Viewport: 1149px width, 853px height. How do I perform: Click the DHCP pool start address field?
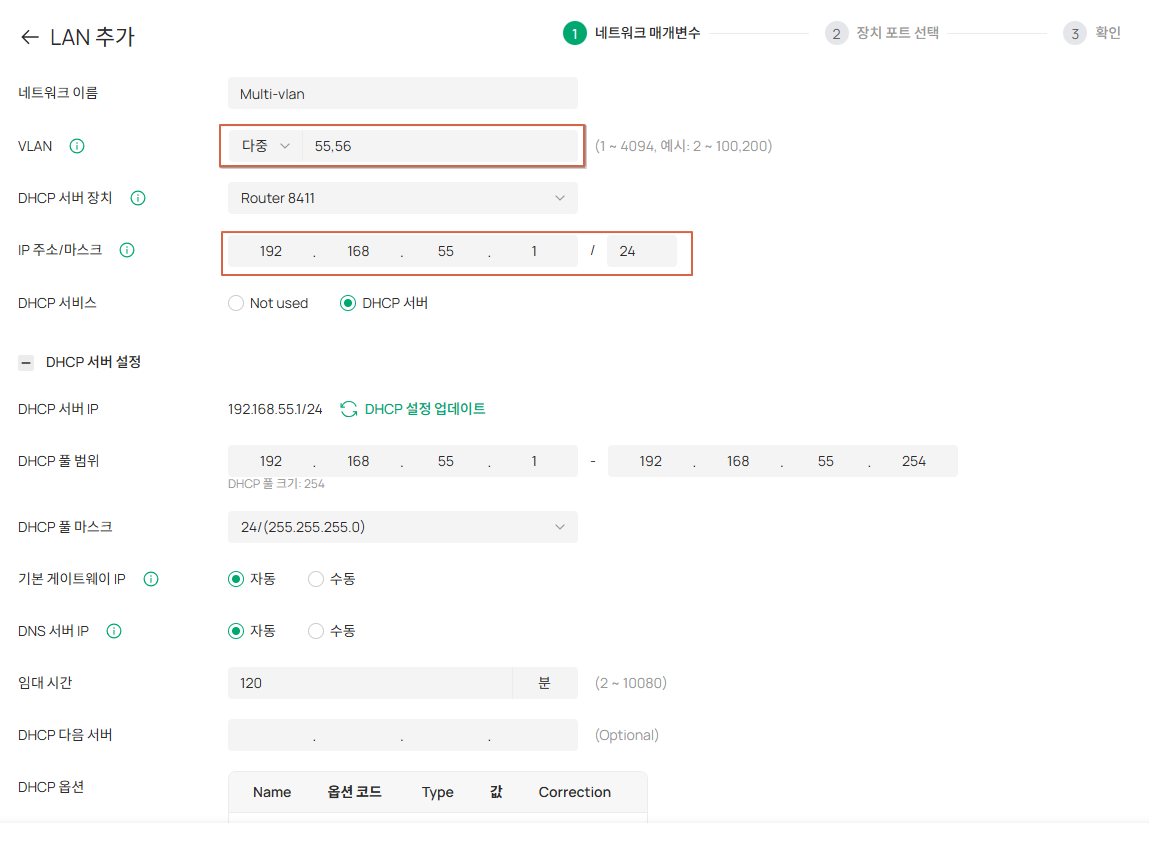402,461
